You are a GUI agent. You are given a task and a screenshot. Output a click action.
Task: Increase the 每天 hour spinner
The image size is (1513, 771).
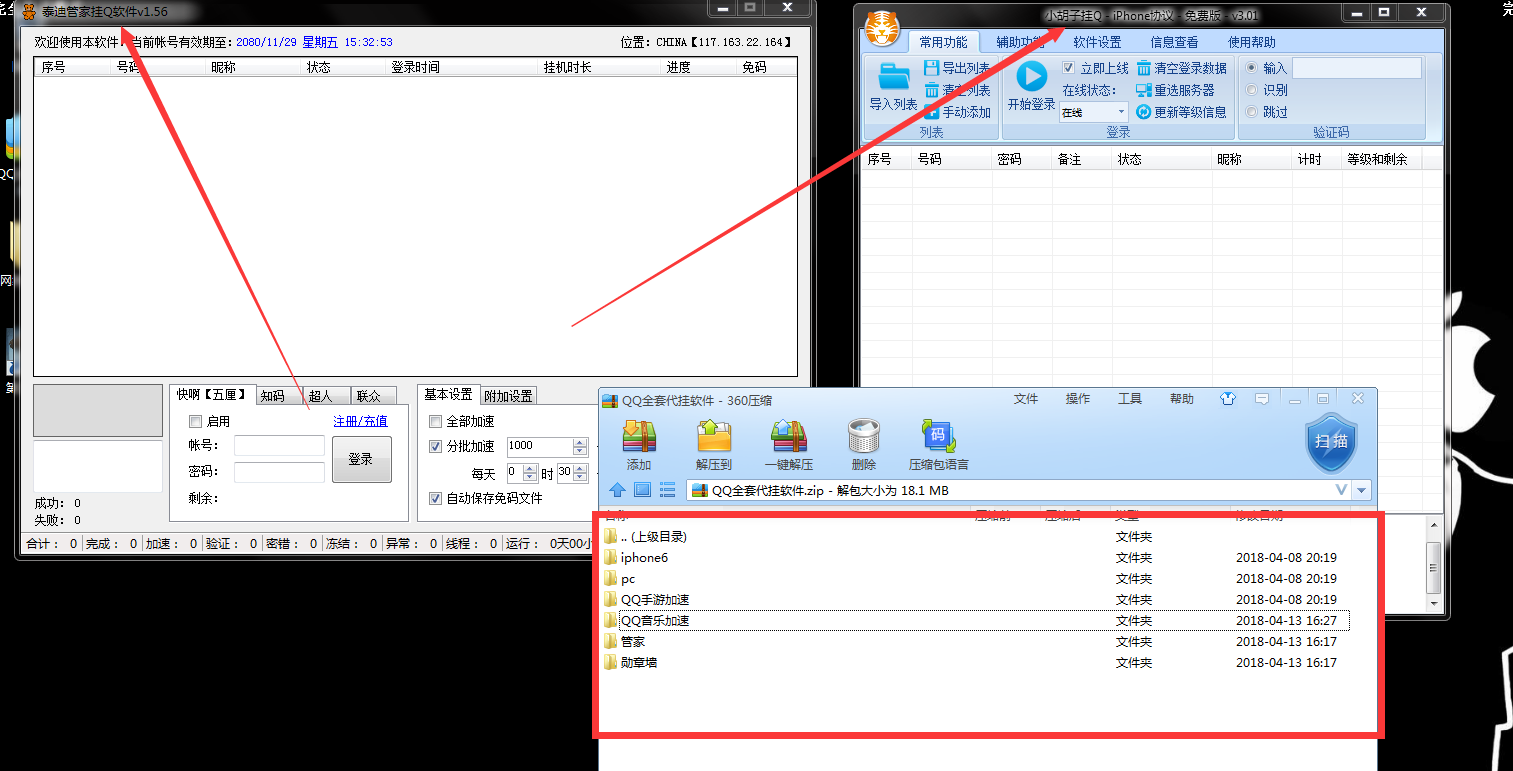coord(531,468)
